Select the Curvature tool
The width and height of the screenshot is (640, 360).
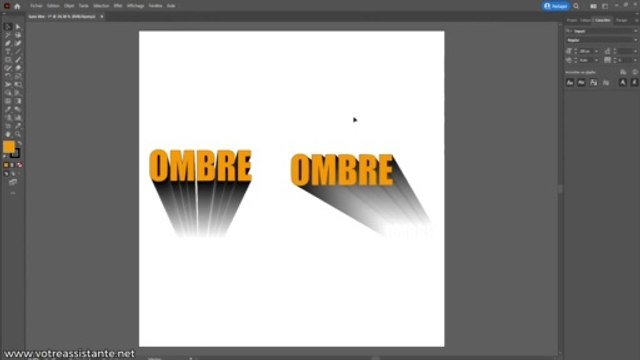[x=18, y=43]
